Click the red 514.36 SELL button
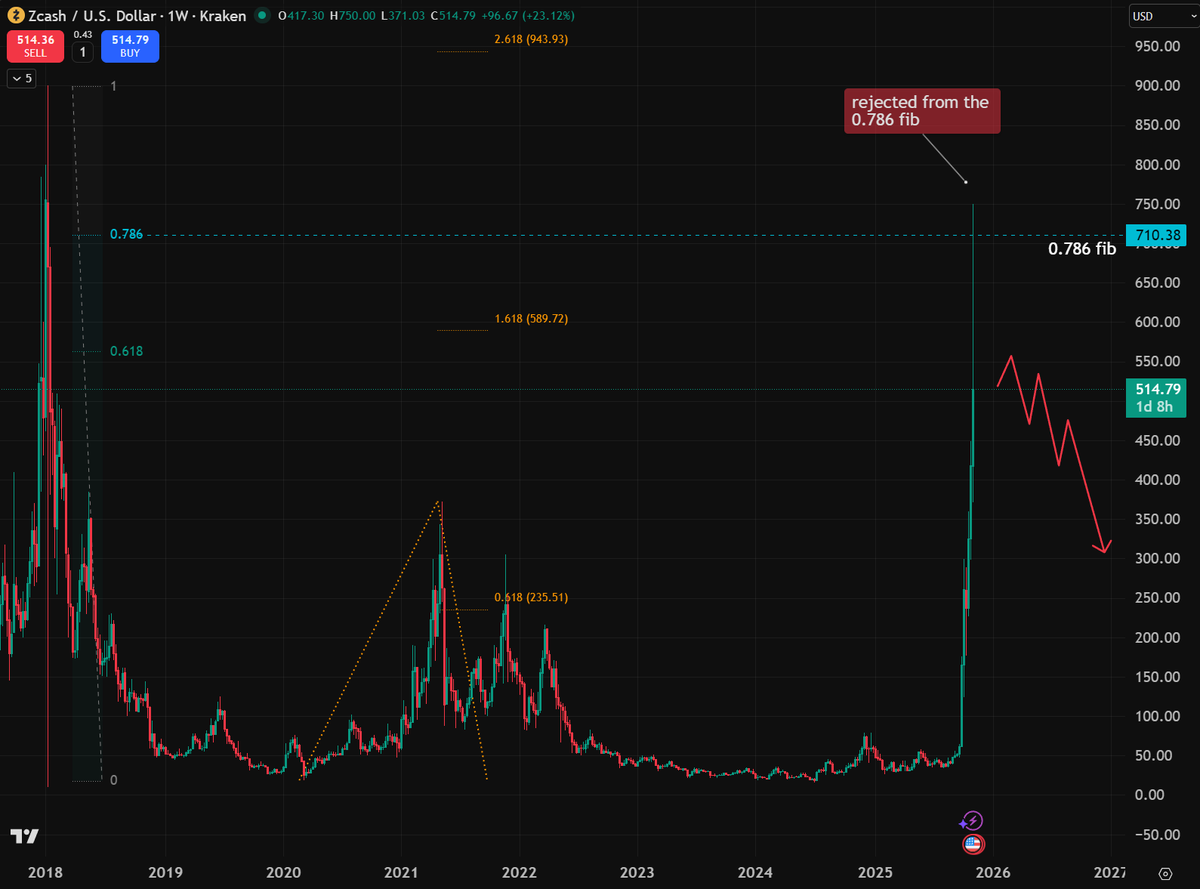 (35, 46)
